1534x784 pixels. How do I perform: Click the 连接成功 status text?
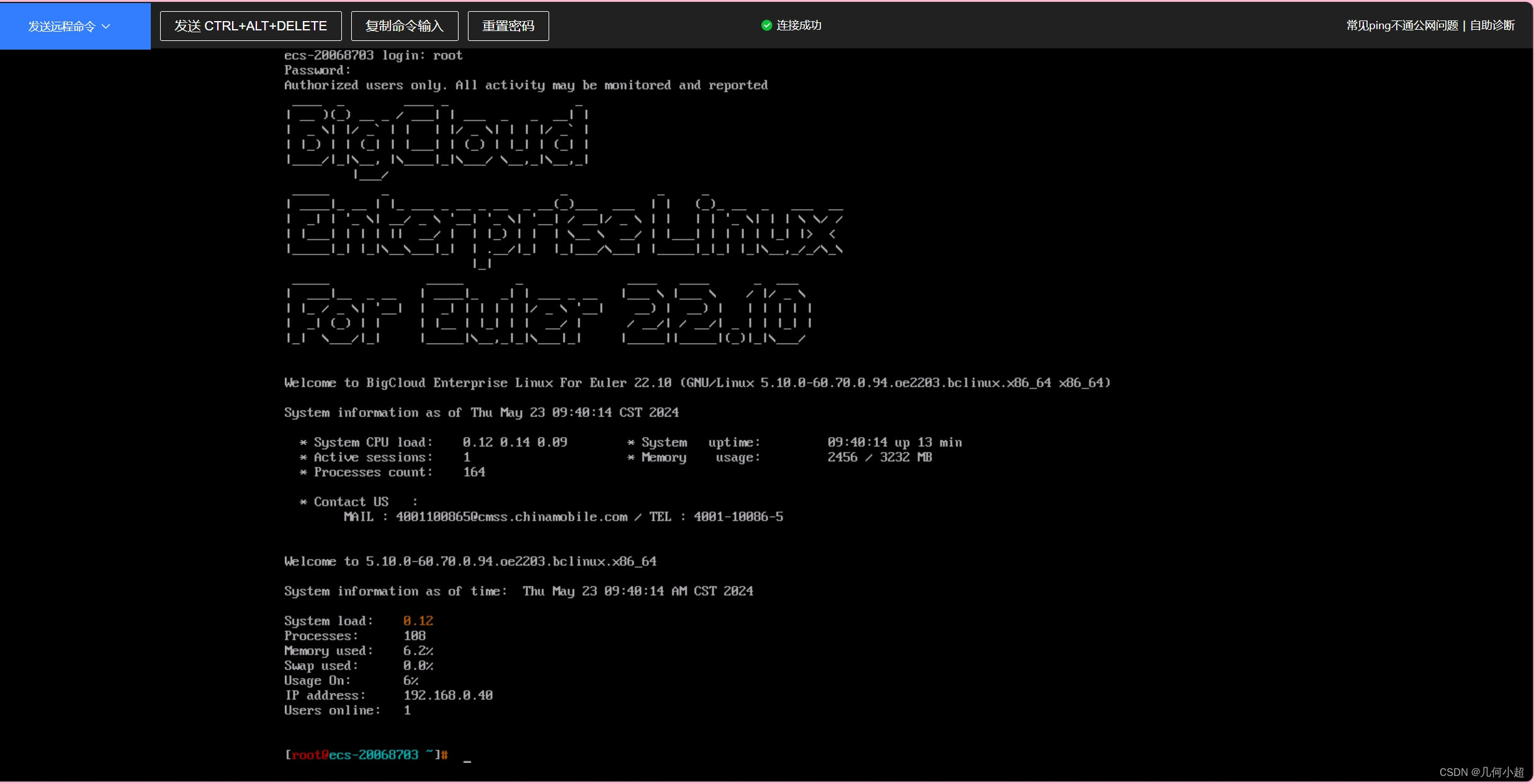coord(799,25)
